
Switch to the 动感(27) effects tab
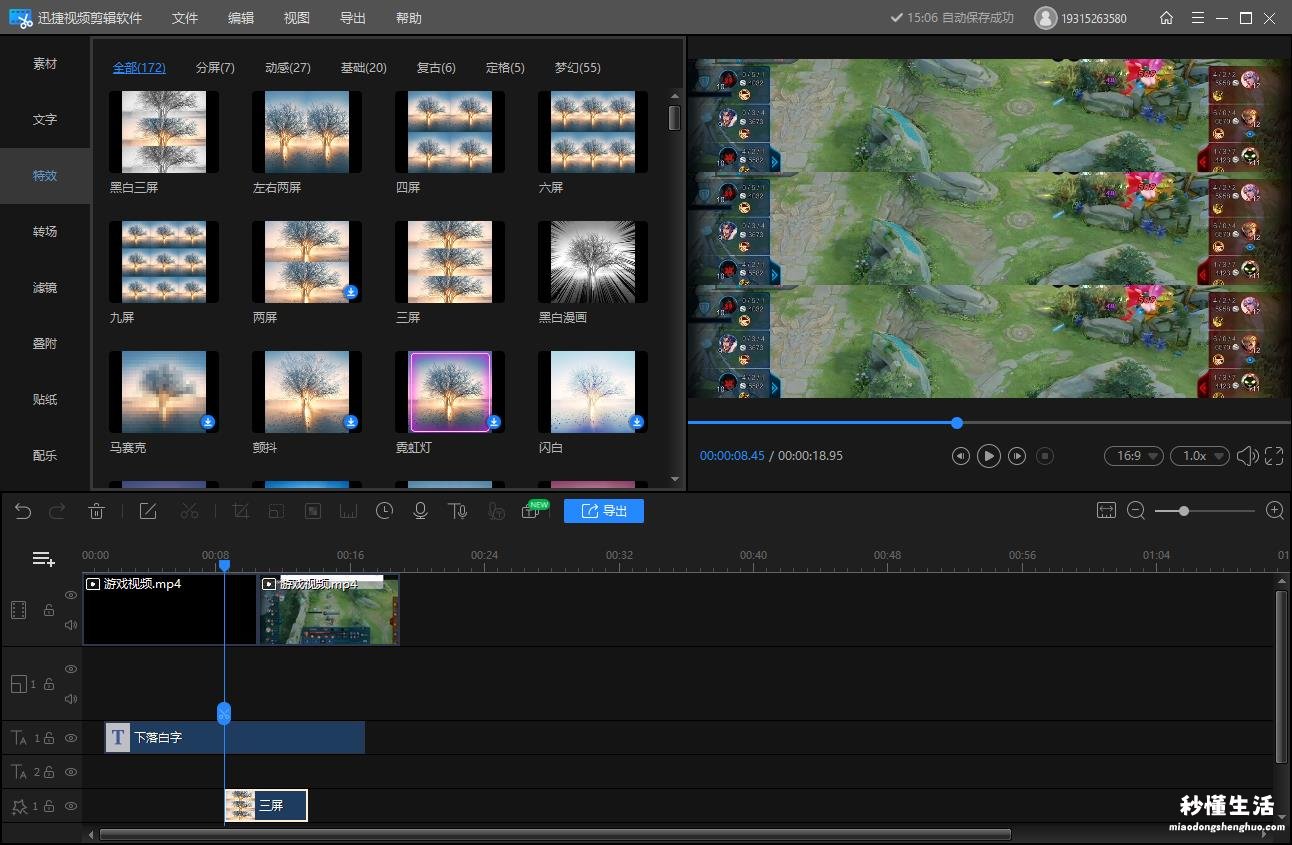click(x=288, y=68)
